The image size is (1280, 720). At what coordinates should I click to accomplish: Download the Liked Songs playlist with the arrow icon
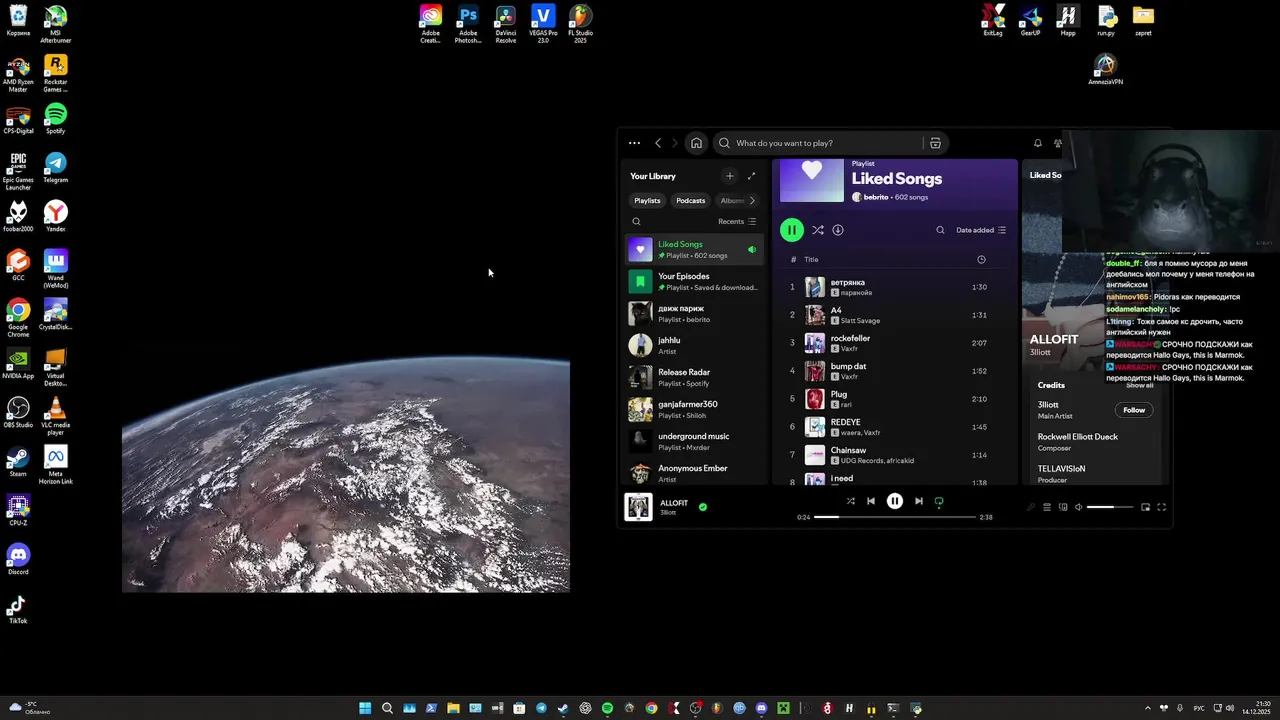click(x=838, y=230)
